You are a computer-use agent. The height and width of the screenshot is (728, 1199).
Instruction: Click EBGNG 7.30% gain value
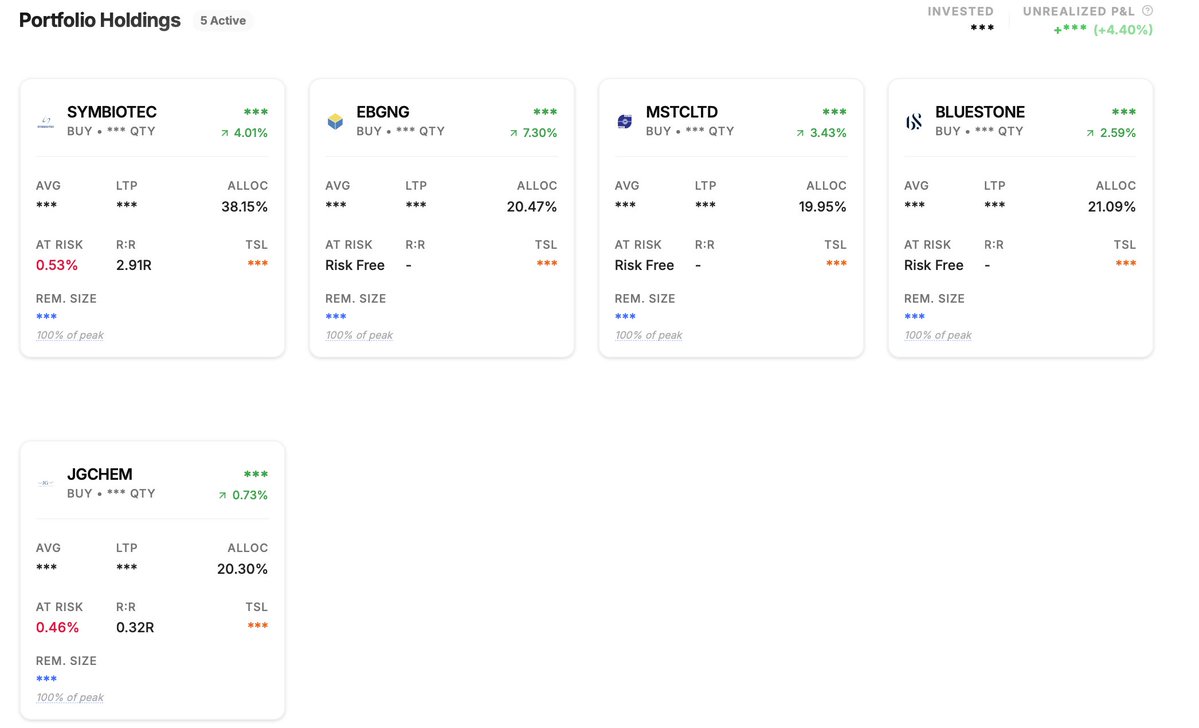[540, 133]
